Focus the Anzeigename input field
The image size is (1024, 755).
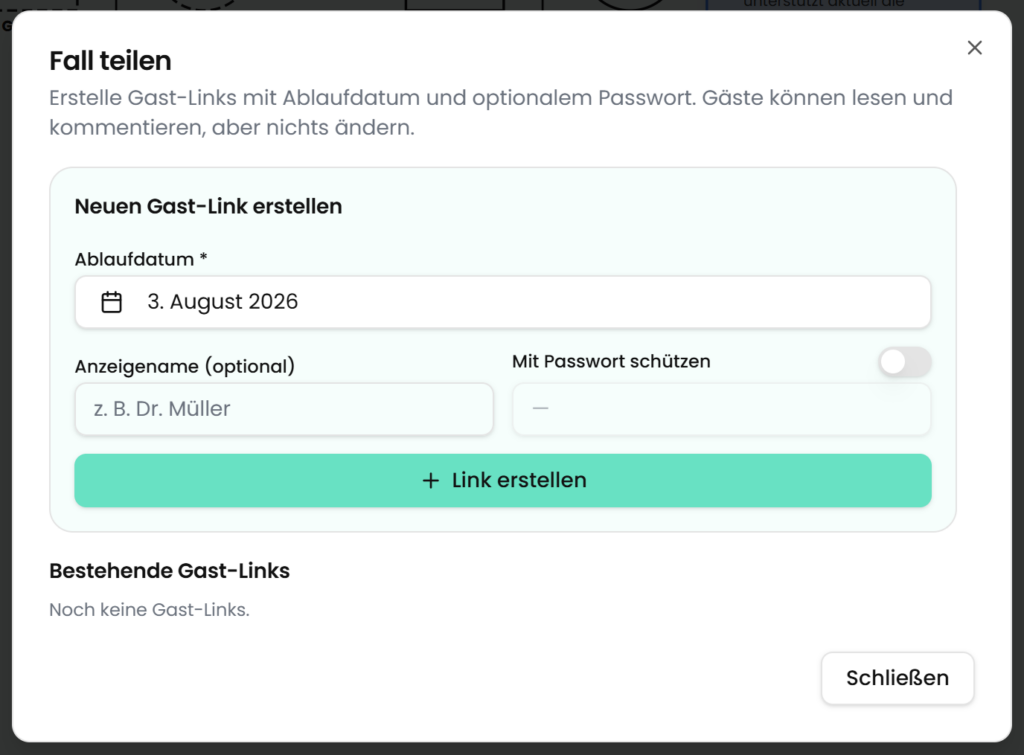pos(284,409)
